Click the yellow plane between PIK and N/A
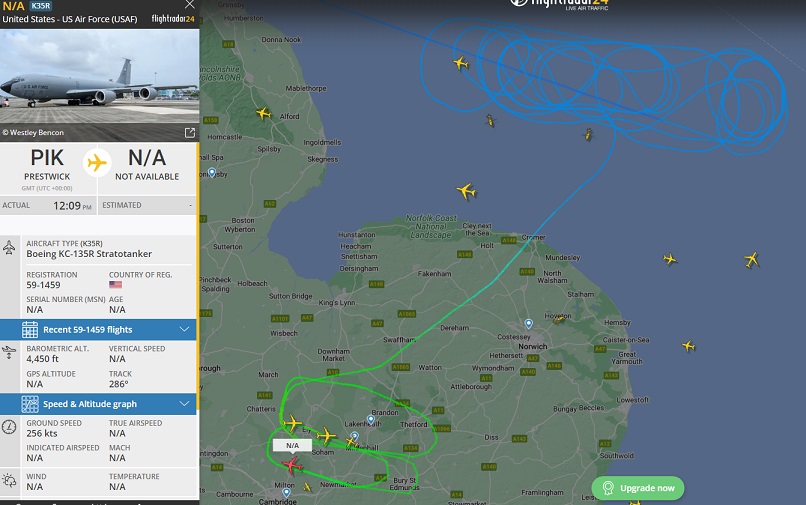The height and width of the screenshot is (505, 806). point(97,163)
